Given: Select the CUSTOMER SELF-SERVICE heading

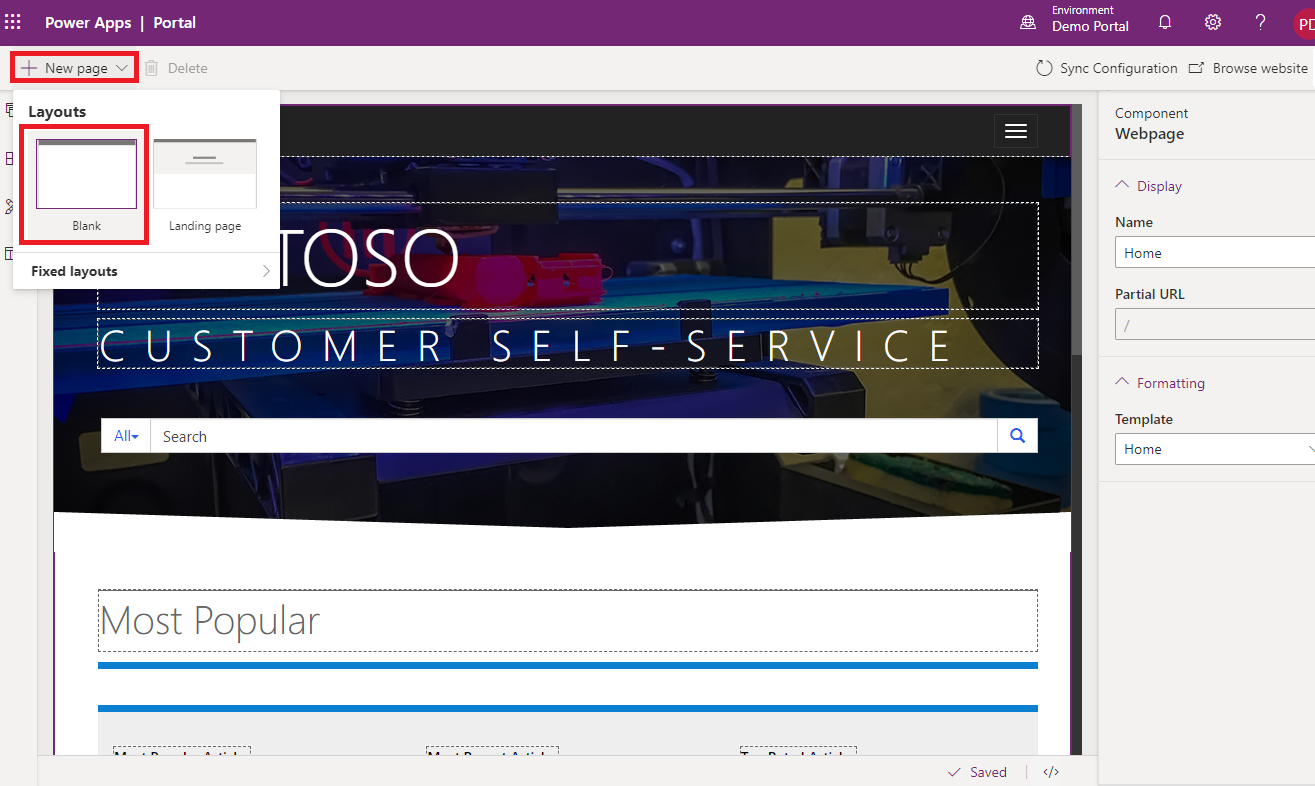Looking at the screenshot, I should click(x=568, y=344).
